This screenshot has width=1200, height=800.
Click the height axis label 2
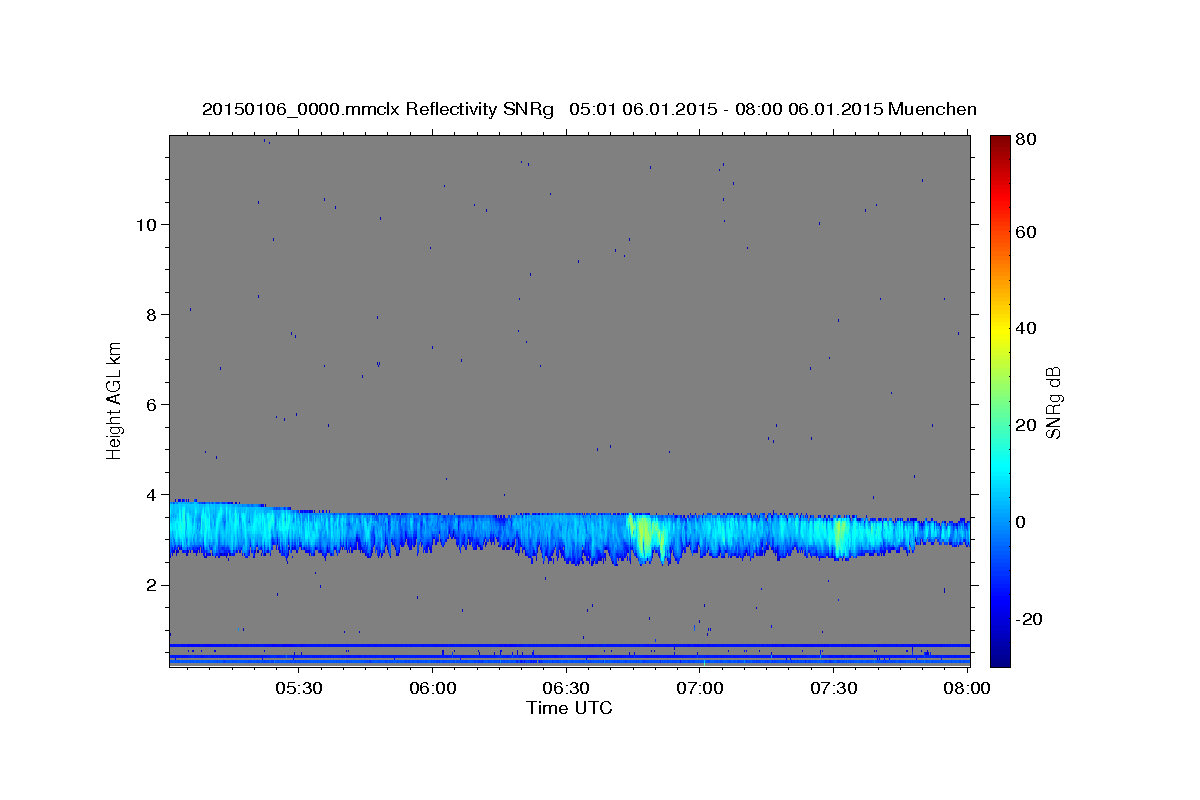151,585
